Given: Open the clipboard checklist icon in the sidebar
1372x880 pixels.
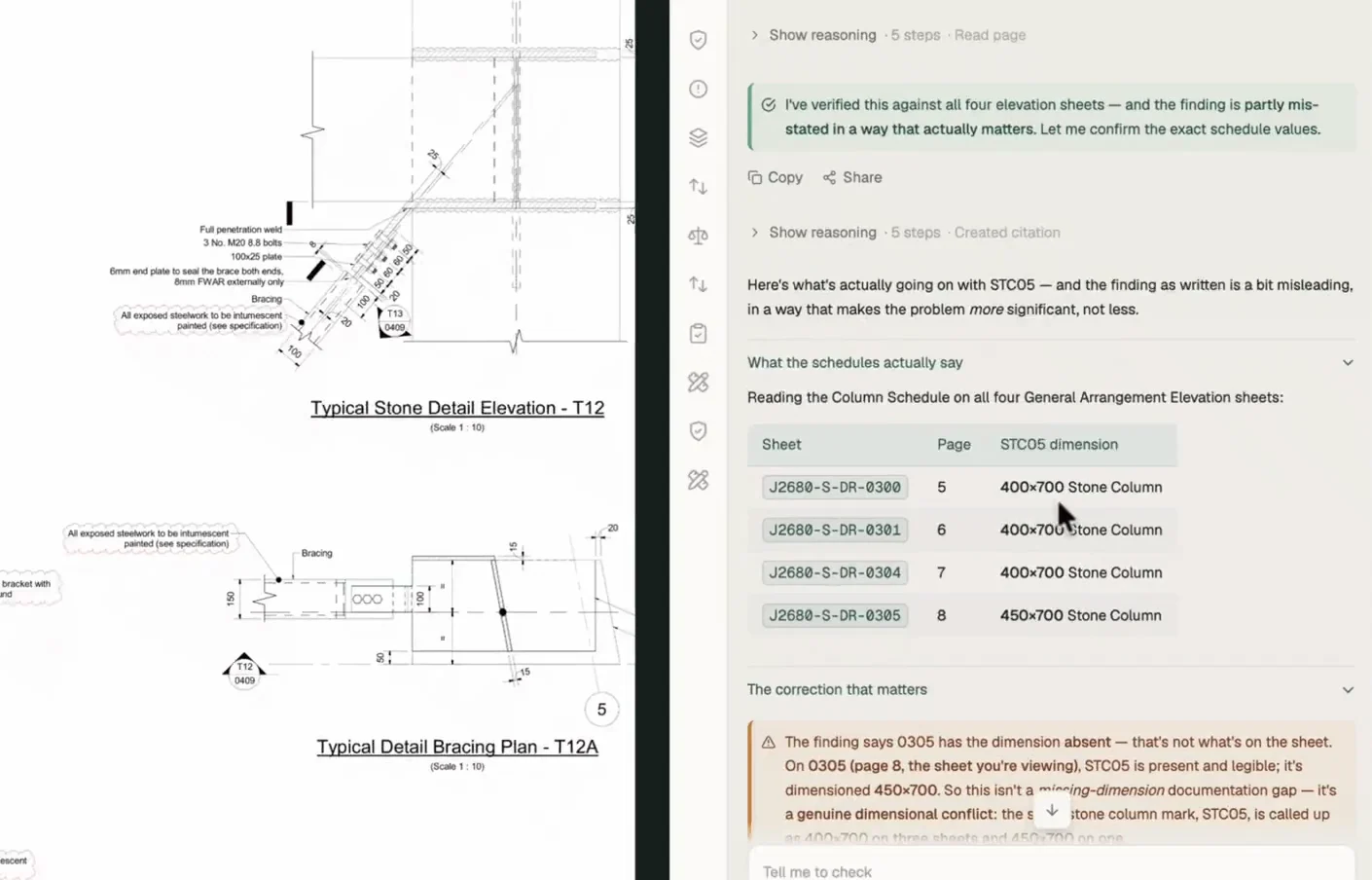Looking at the screenshot, I should point(698,333).
